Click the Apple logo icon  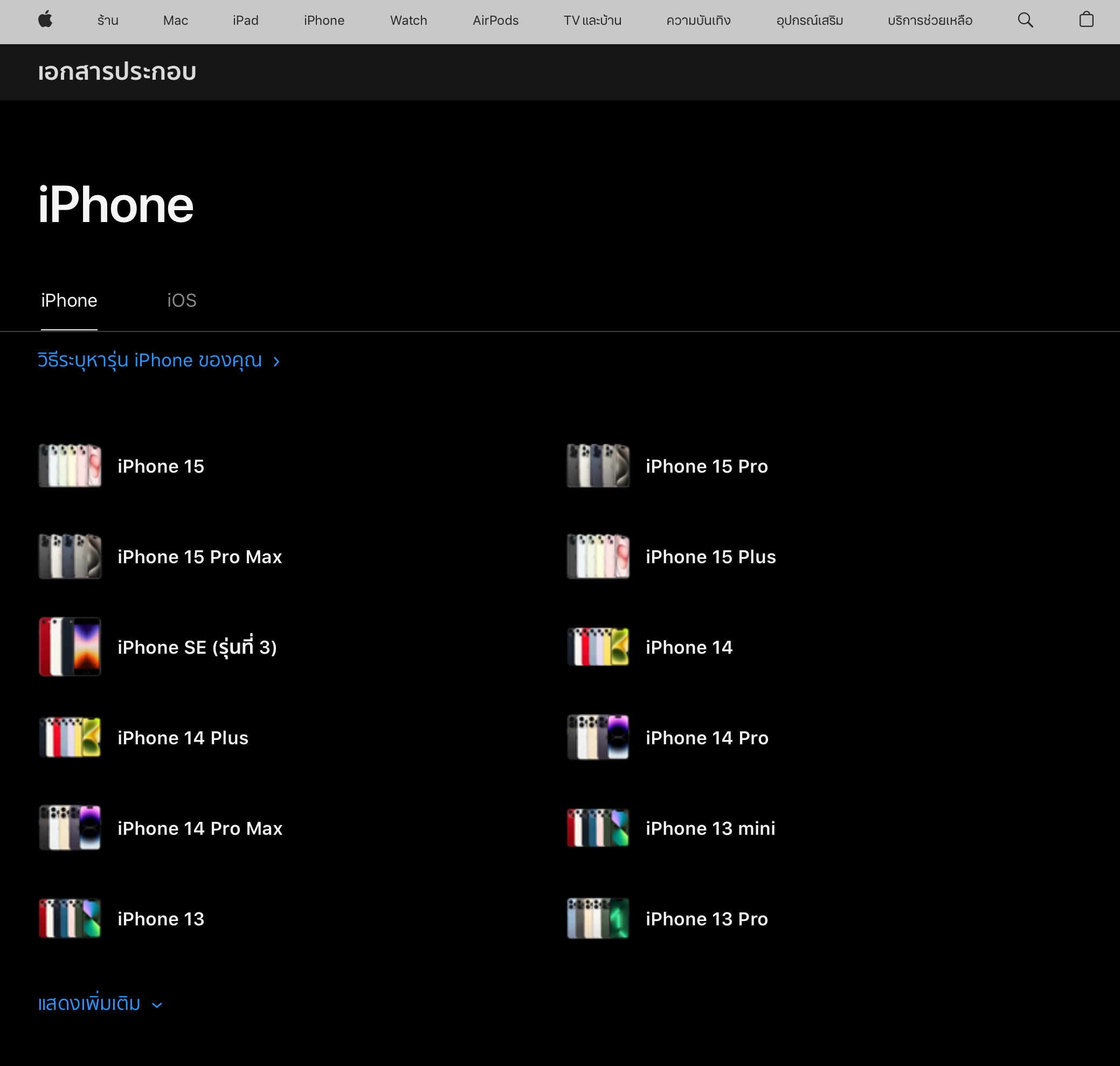coord(45,20)
